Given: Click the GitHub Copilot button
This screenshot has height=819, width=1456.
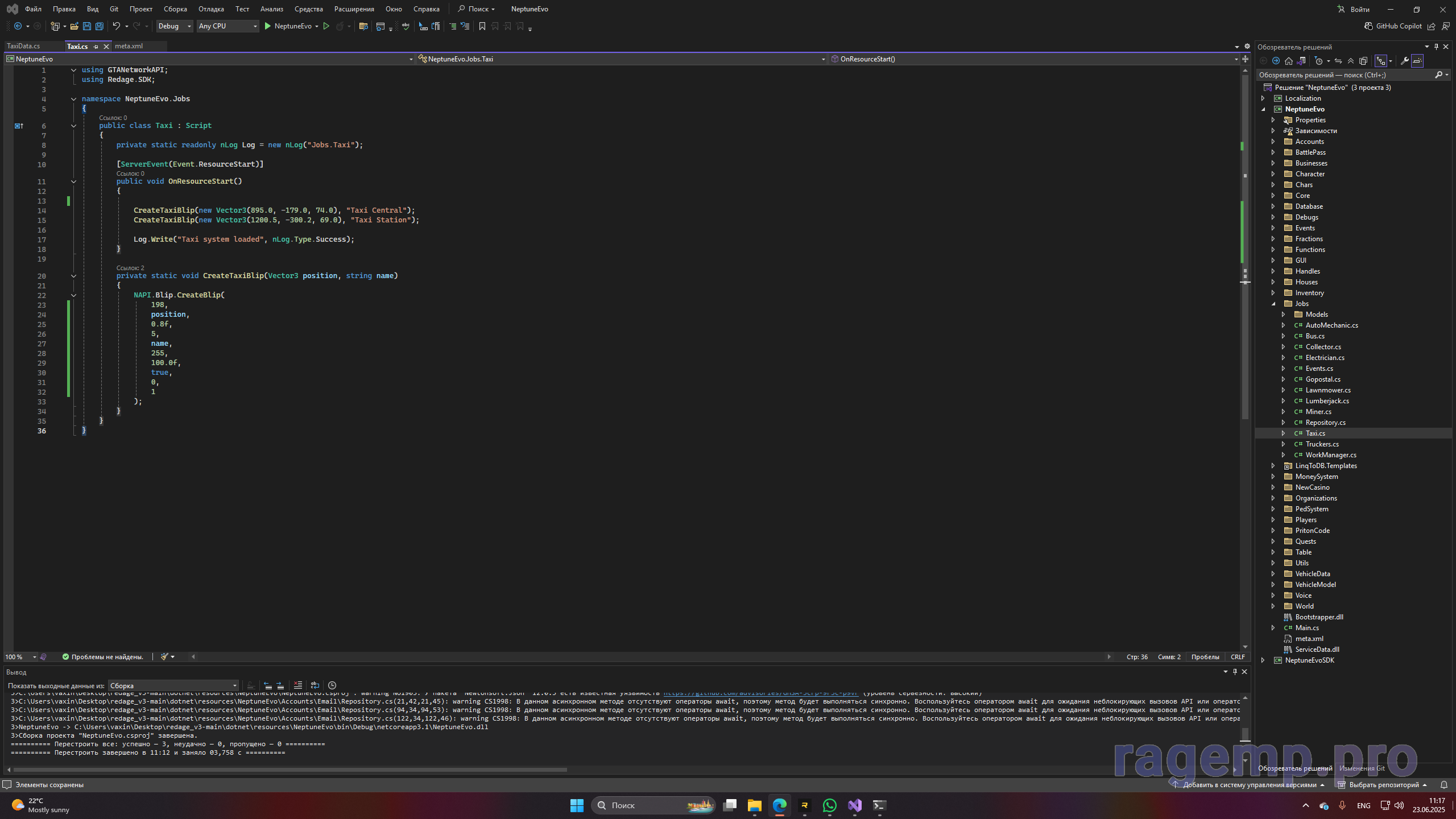Looking at the screenshot, I should (1393, 26).
